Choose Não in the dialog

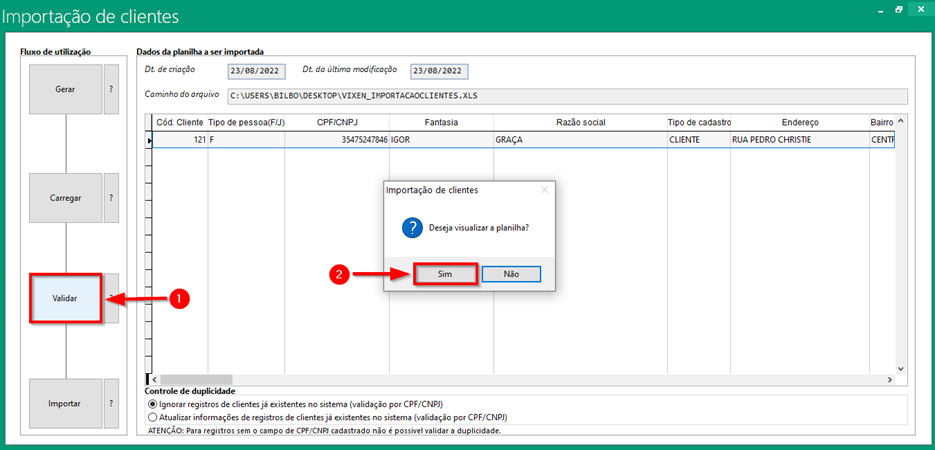(x=511, y=273)
